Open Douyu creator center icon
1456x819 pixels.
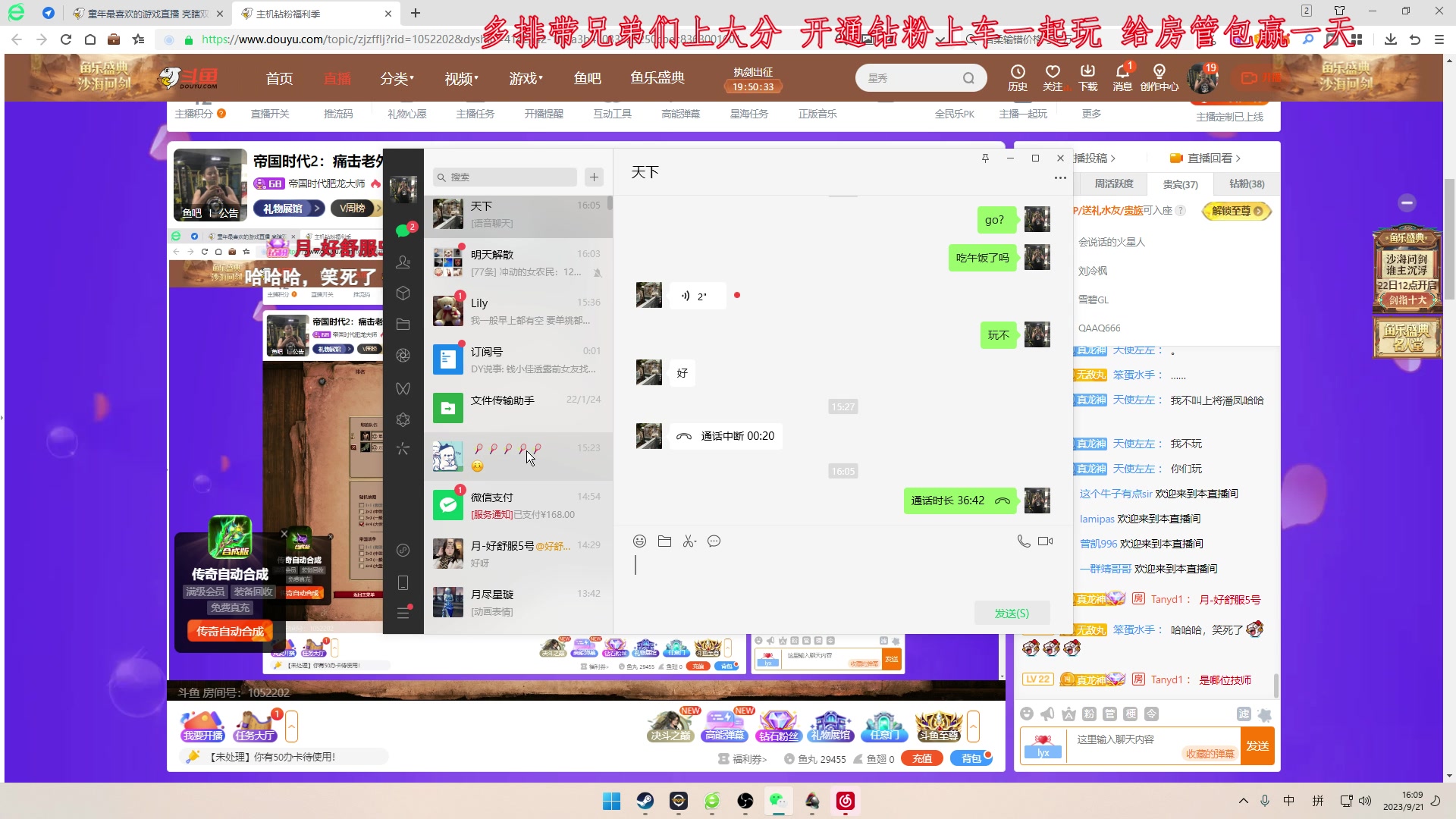point(1159,77)
